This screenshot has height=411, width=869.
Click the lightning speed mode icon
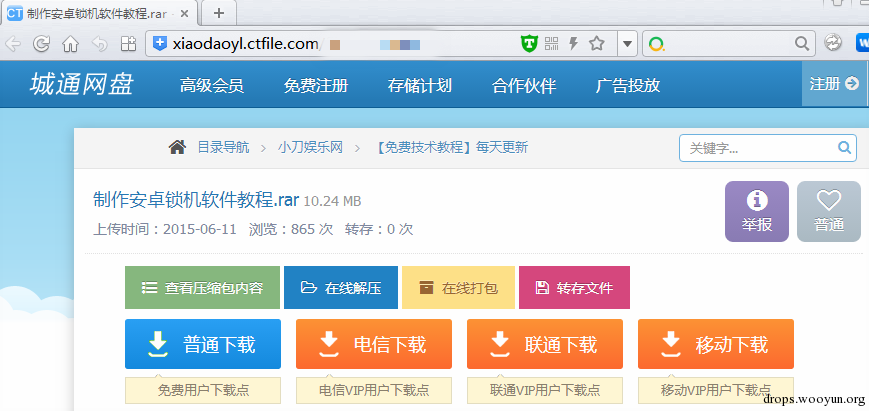click(x=574, y=43)
